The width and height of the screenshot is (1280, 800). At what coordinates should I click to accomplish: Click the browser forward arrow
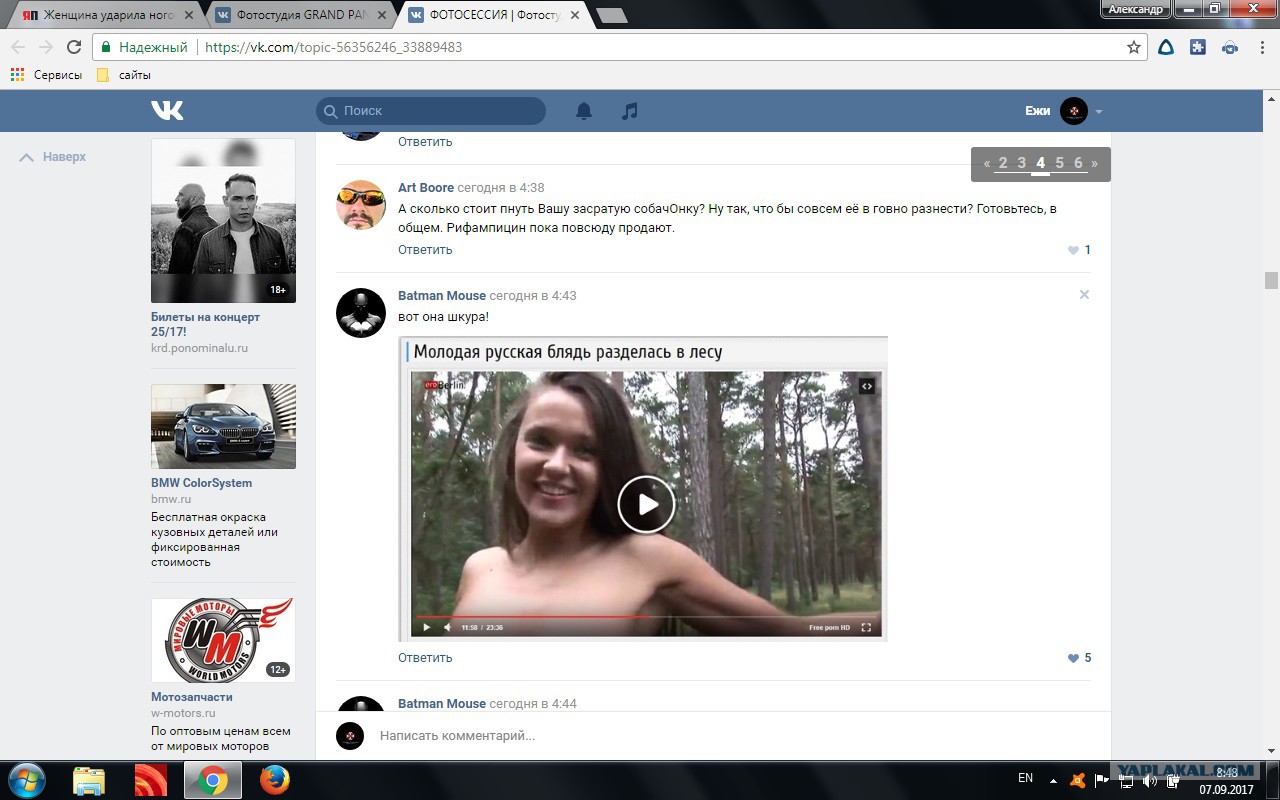[x=46, y=47]
